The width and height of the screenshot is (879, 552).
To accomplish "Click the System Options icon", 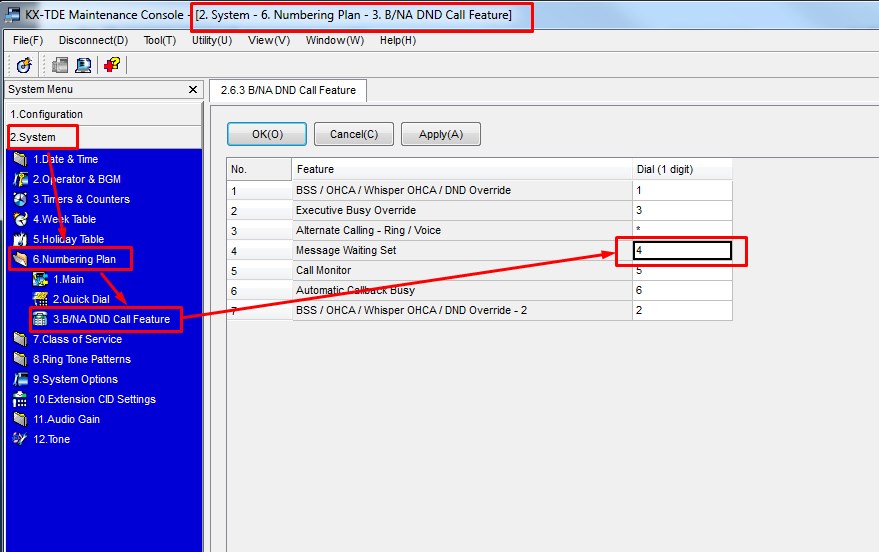I will point(20,379).
